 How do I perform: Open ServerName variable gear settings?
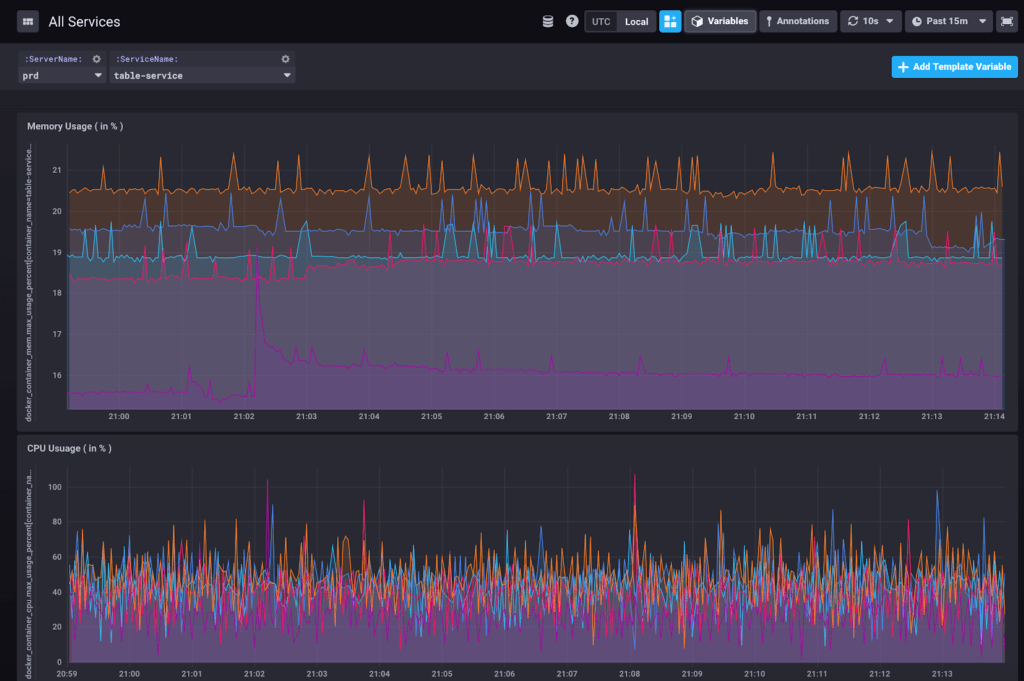click(97, 59)
